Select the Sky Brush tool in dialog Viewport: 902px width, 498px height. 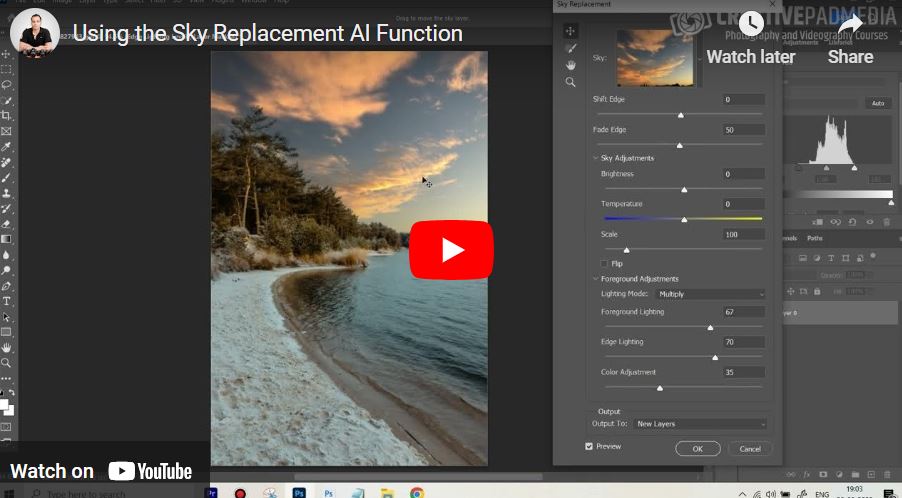(x=571, y=48)
